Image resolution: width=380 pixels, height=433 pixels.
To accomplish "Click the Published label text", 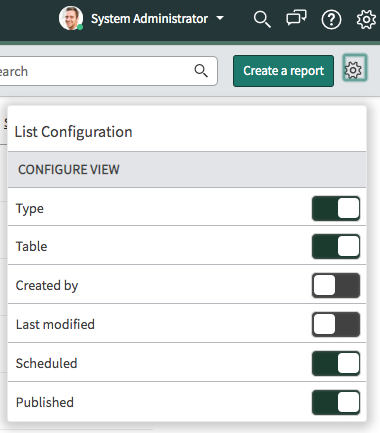I will point(45,402).
